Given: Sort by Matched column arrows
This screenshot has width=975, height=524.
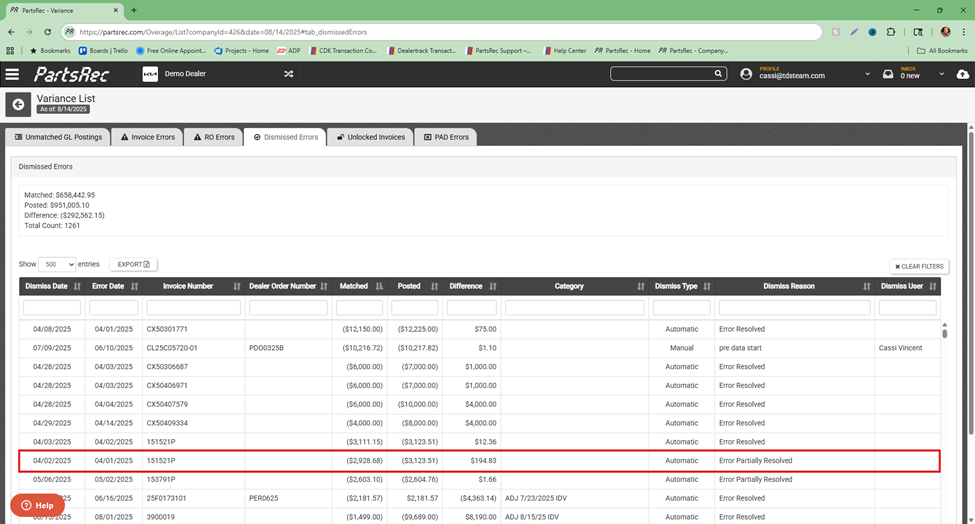Looking at the screenshot, I should 379,287.
